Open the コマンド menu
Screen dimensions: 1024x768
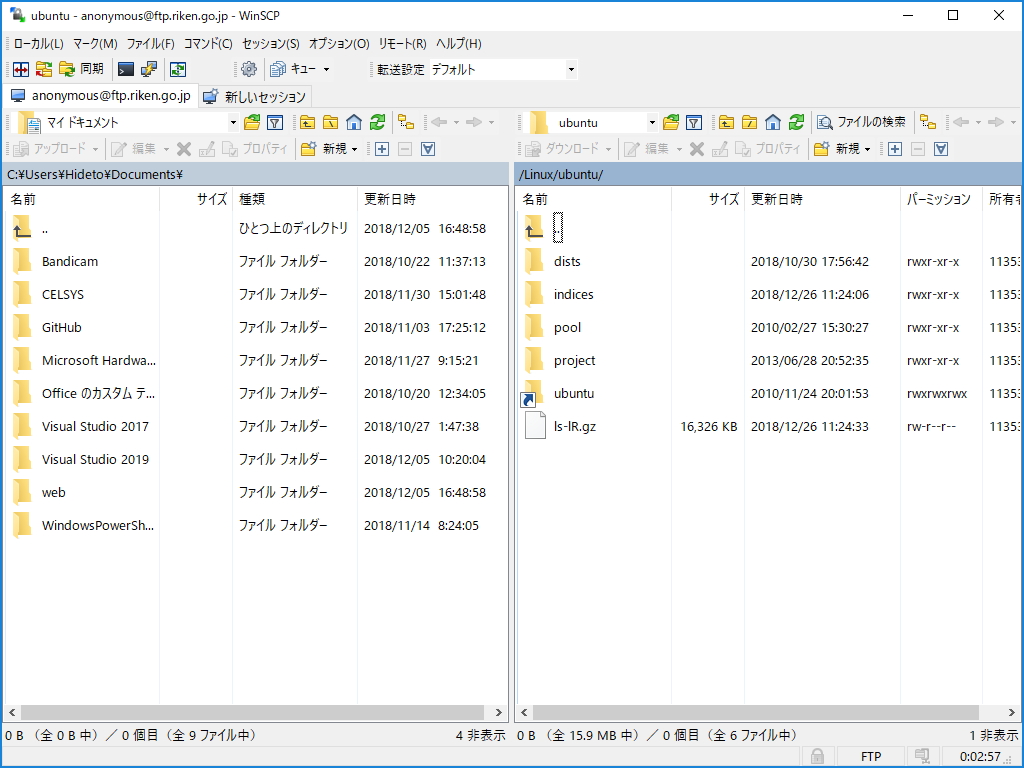[x=206, y=43]
